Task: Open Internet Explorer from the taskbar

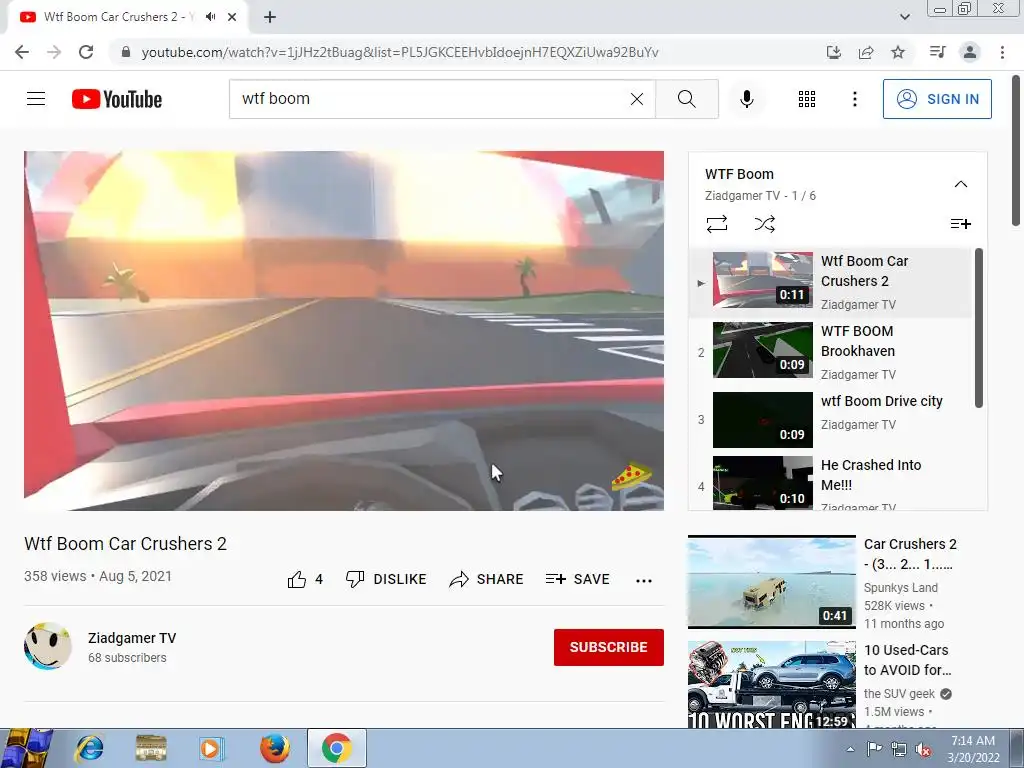Action: pyautogui.click(x=89, y=748)
